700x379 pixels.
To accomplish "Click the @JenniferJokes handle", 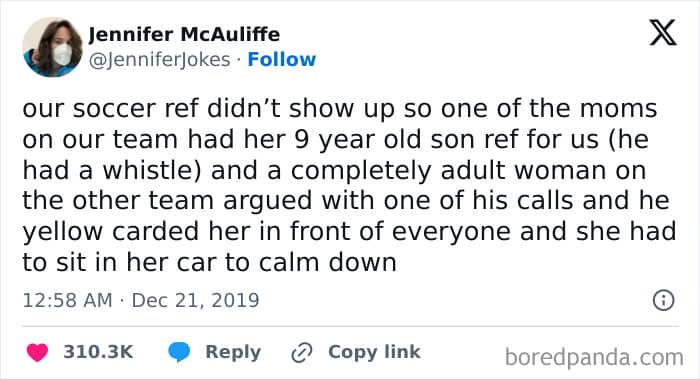I will [159, 60].
